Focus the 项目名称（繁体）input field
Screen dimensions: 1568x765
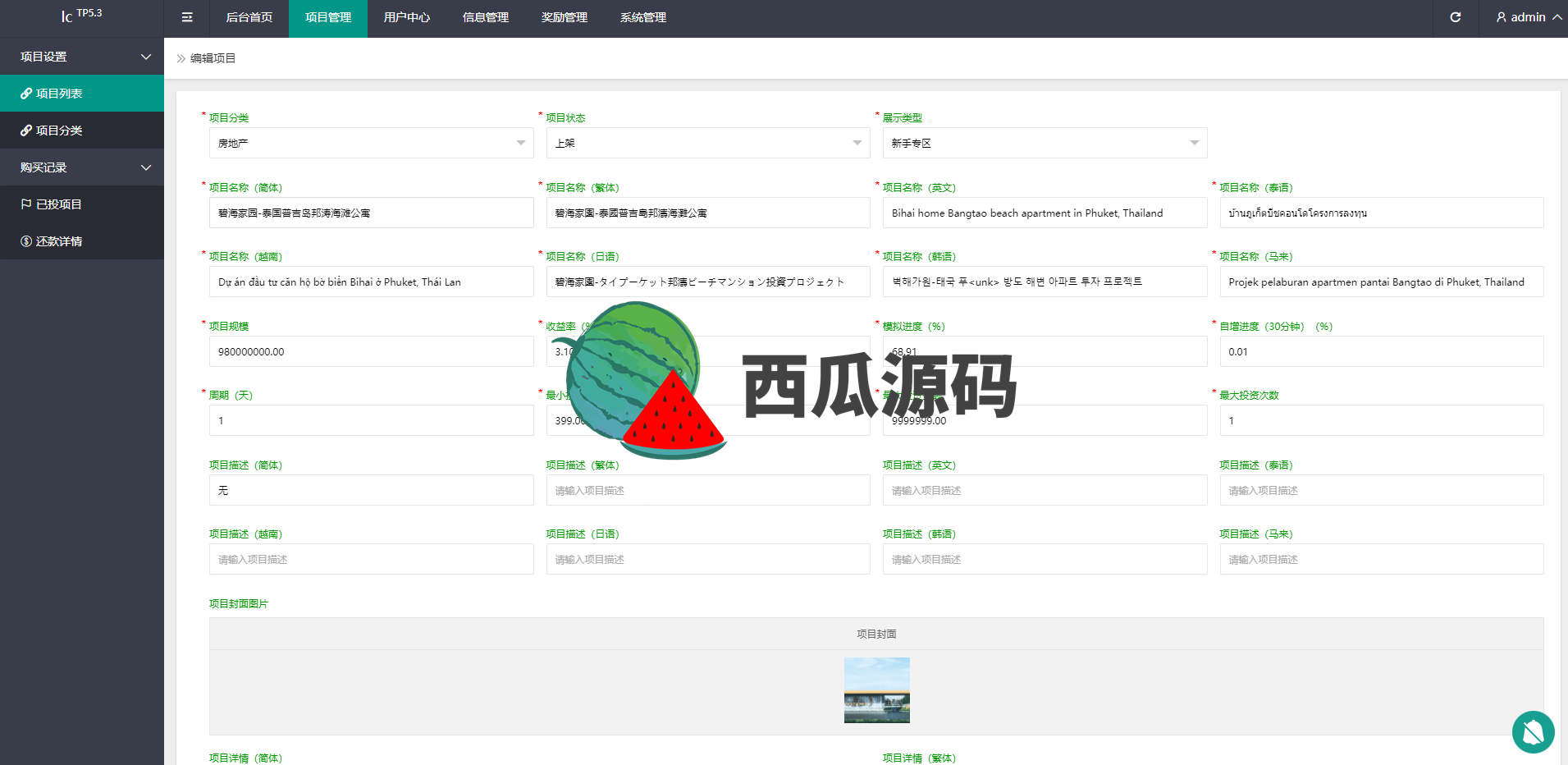708,213
